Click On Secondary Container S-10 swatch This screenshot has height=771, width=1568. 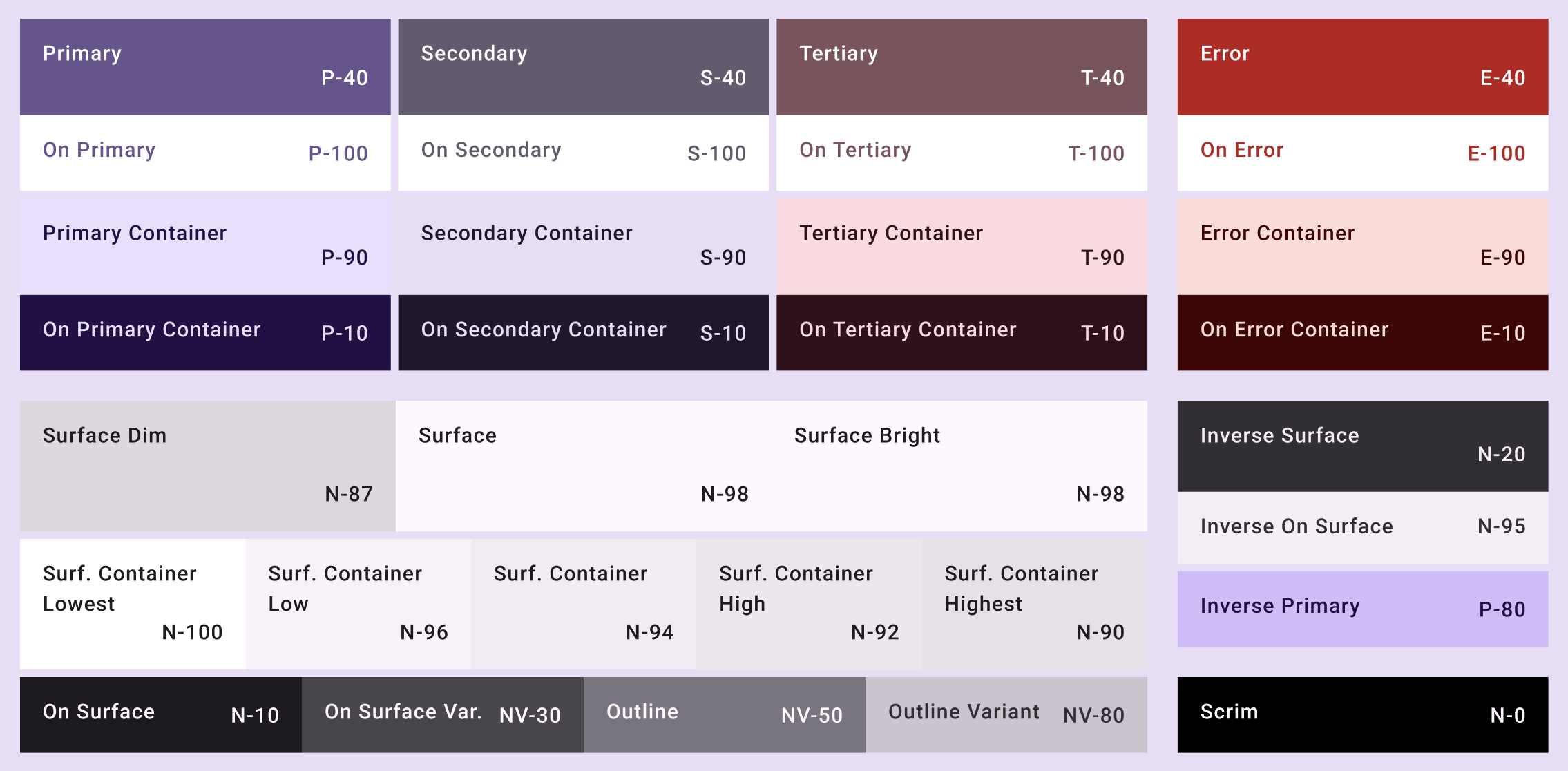click(583, 332)
